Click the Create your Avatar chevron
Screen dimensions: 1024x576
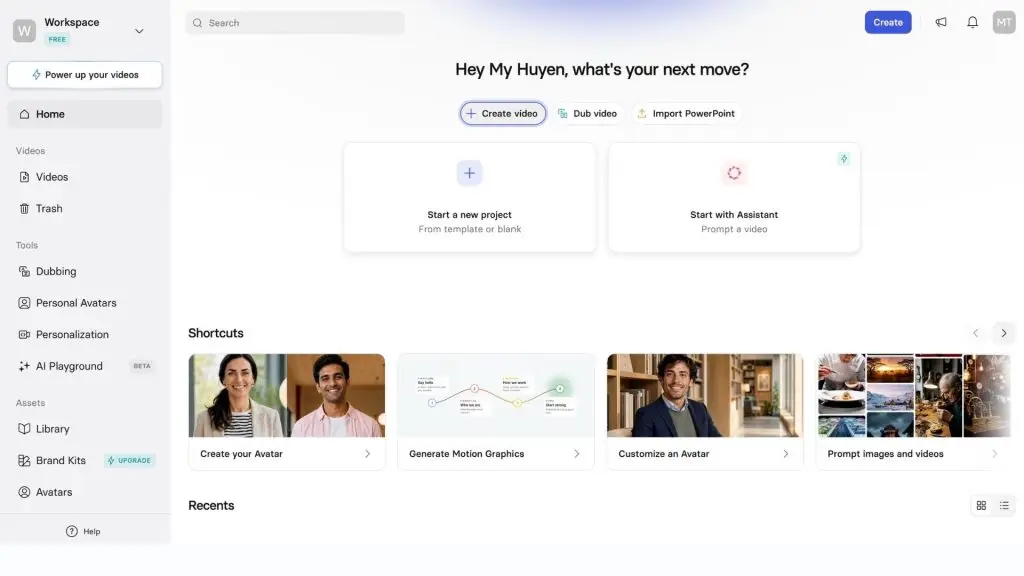[x=368, y=454]
